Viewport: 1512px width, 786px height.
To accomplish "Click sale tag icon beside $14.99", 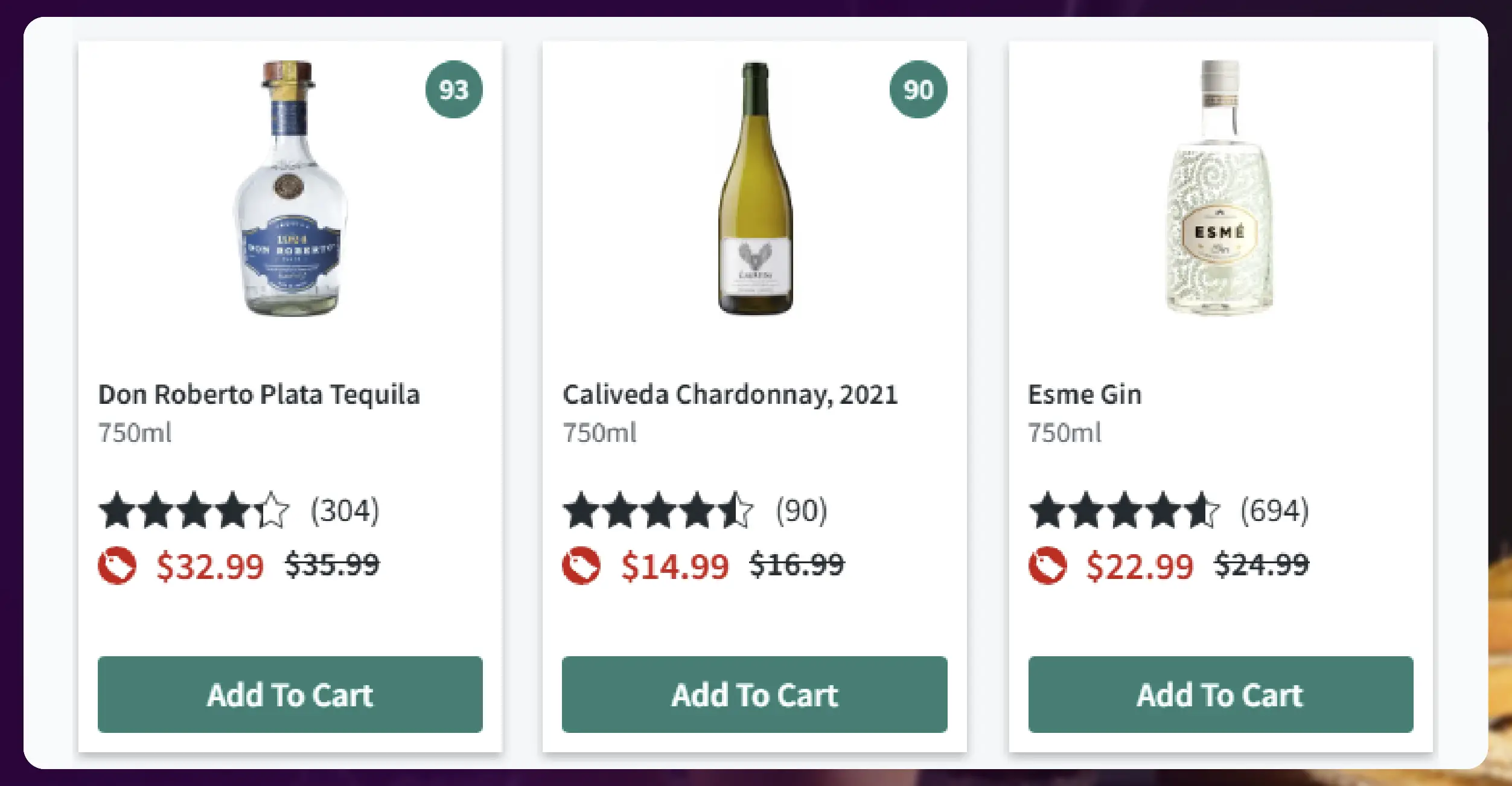I will click(x=581, y=566).
